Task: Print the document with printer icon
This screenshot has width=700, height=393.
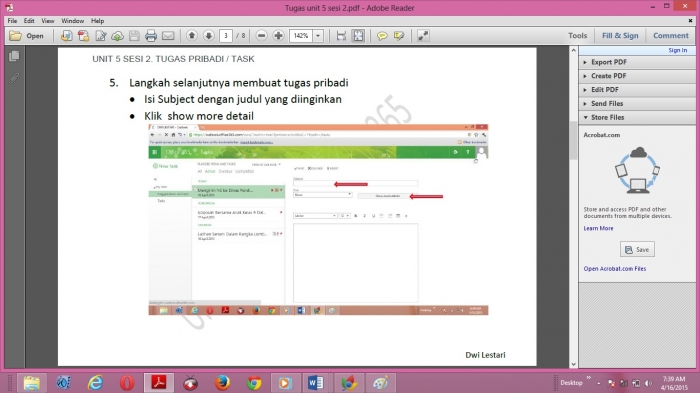Action: (x=151, y=36)
